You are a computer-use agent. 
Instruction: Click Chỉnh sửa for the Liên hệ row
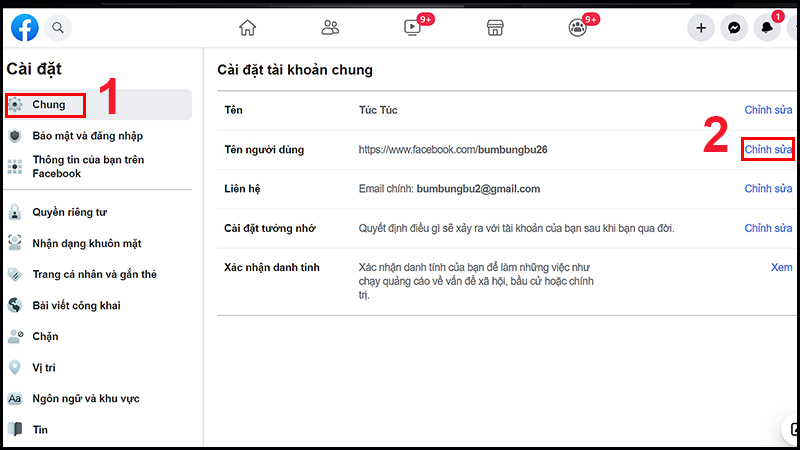coord(768,189)
